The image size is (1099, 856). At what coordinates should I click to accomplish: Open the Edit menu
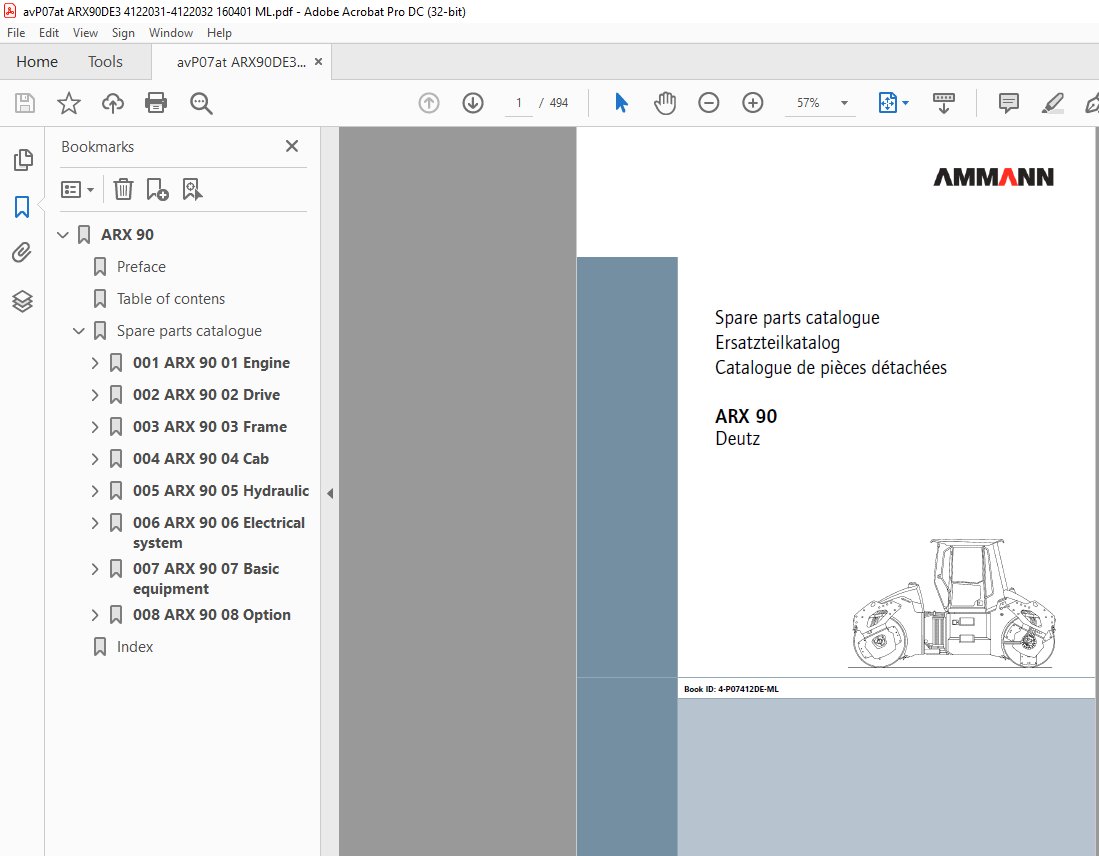pyautogui.click(x=49, y=33)
